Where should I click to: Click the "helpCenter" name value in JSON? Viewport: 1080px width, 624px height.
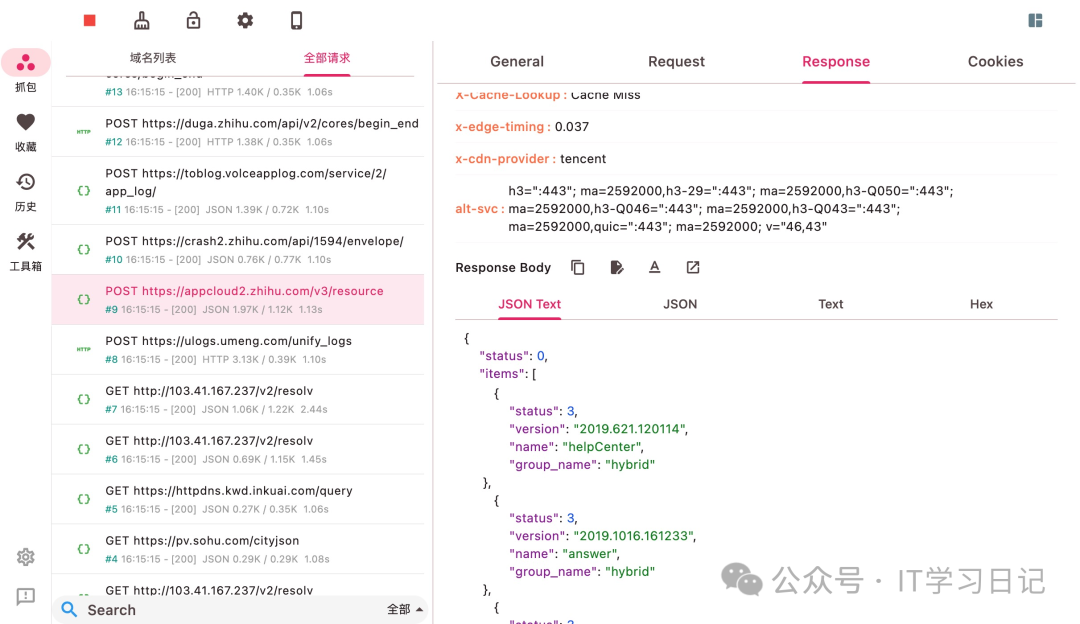[603, 447]
